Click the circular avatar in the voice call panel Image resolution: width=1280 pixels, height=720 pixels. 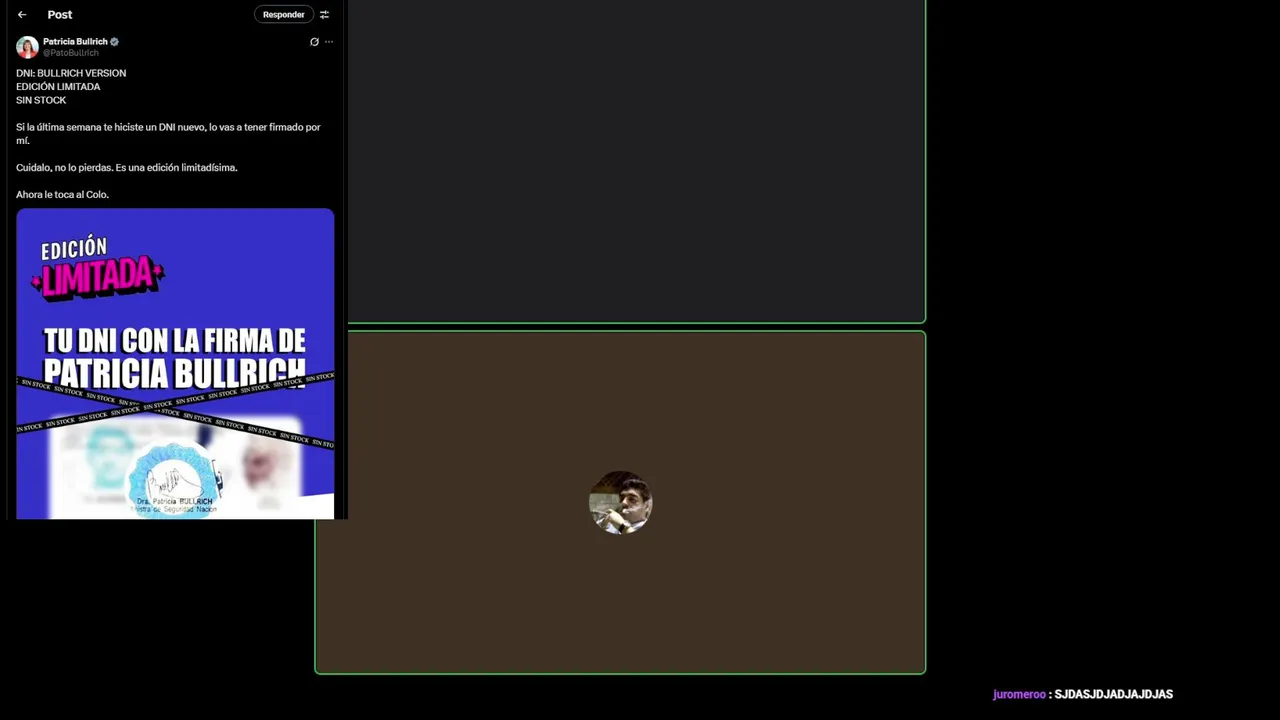[620, 503]
